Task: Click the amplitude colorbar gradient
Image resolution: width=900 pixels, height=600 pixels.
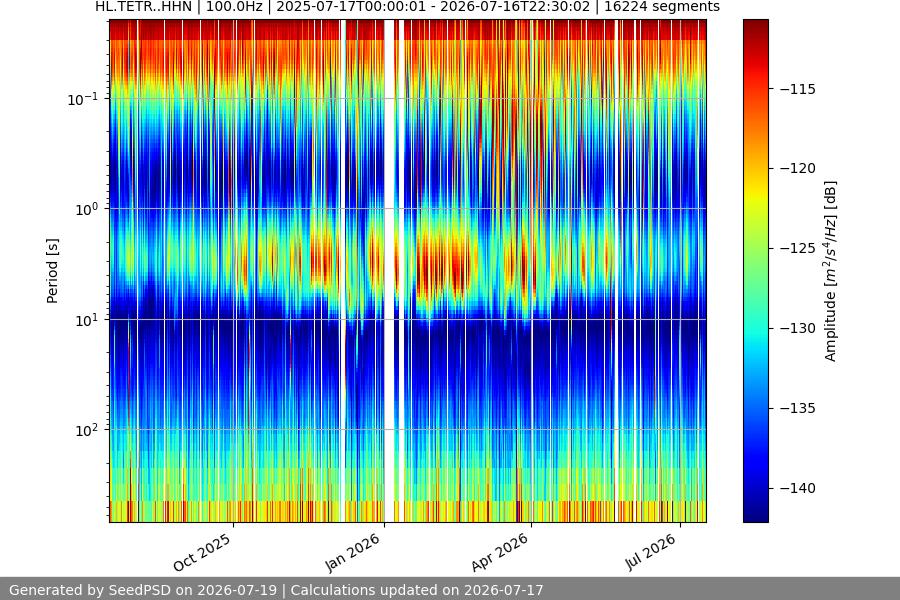Action: tap(755, 271)
